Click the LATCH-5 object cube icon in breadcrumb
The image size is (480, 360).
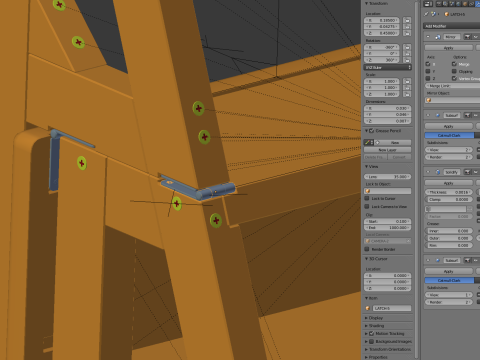pyautogui.click(x=447, y=14)
